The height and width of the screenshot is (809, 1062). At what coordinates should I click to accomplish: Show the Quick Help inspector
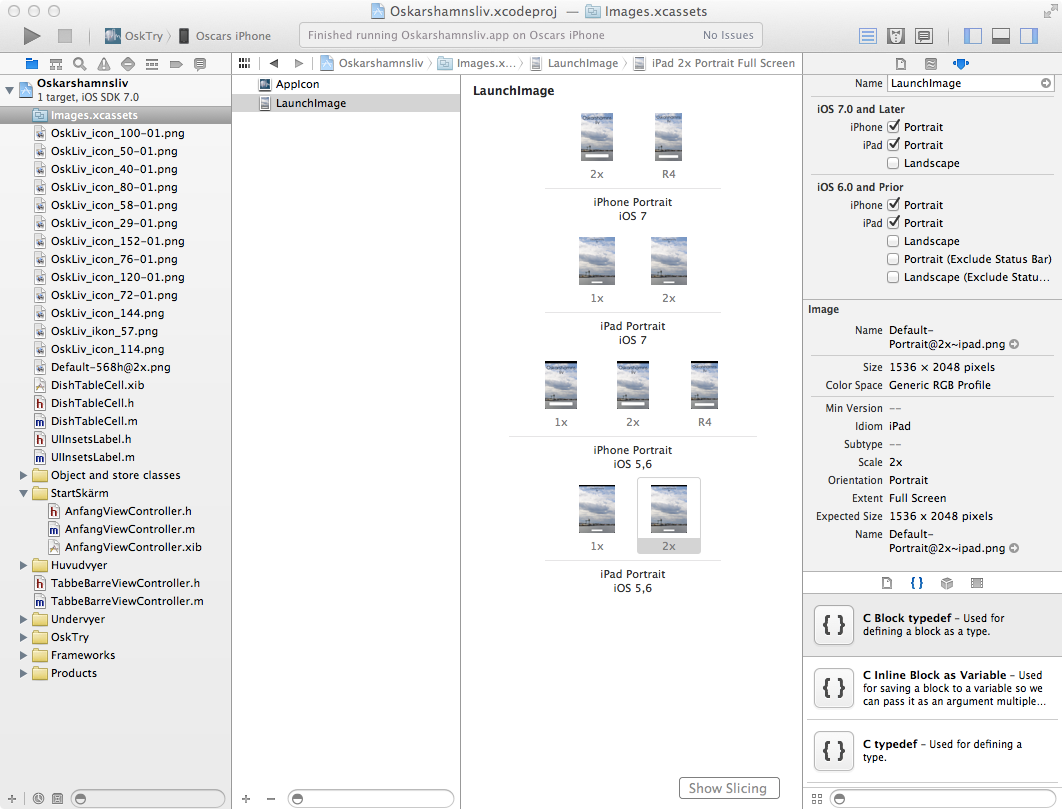pos(931,64)
